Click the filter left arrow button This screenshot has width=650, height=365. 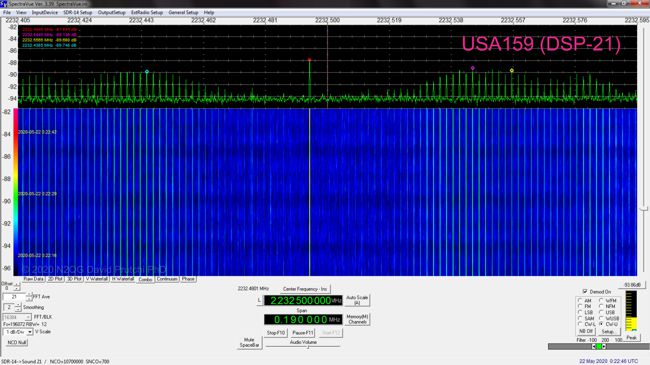coord(594,346)
